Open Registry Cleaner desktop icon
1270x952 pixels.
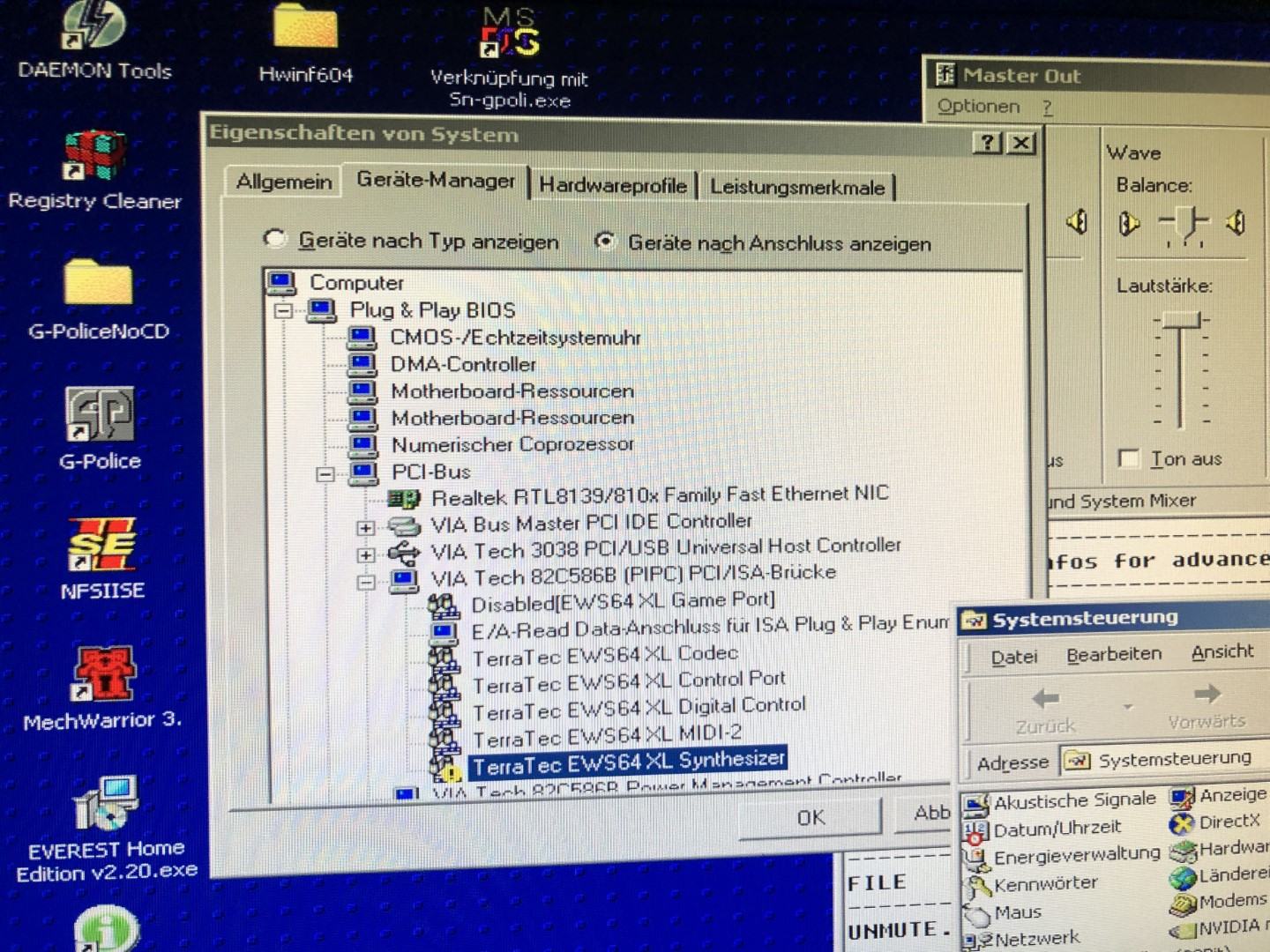click(x=94, y=170)
